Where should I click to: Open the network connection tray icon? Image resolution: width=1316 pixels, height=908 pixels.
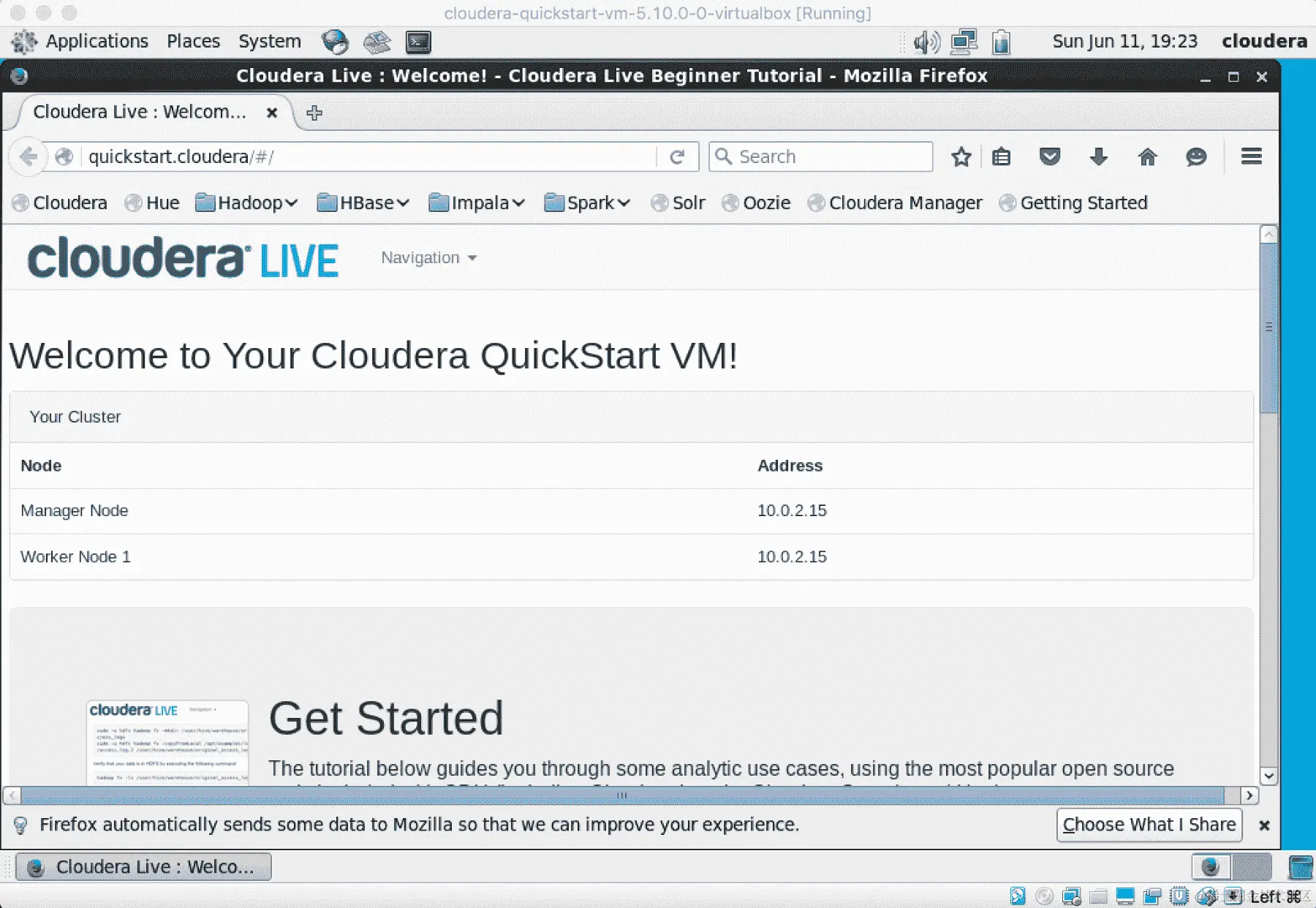[964, 42]
